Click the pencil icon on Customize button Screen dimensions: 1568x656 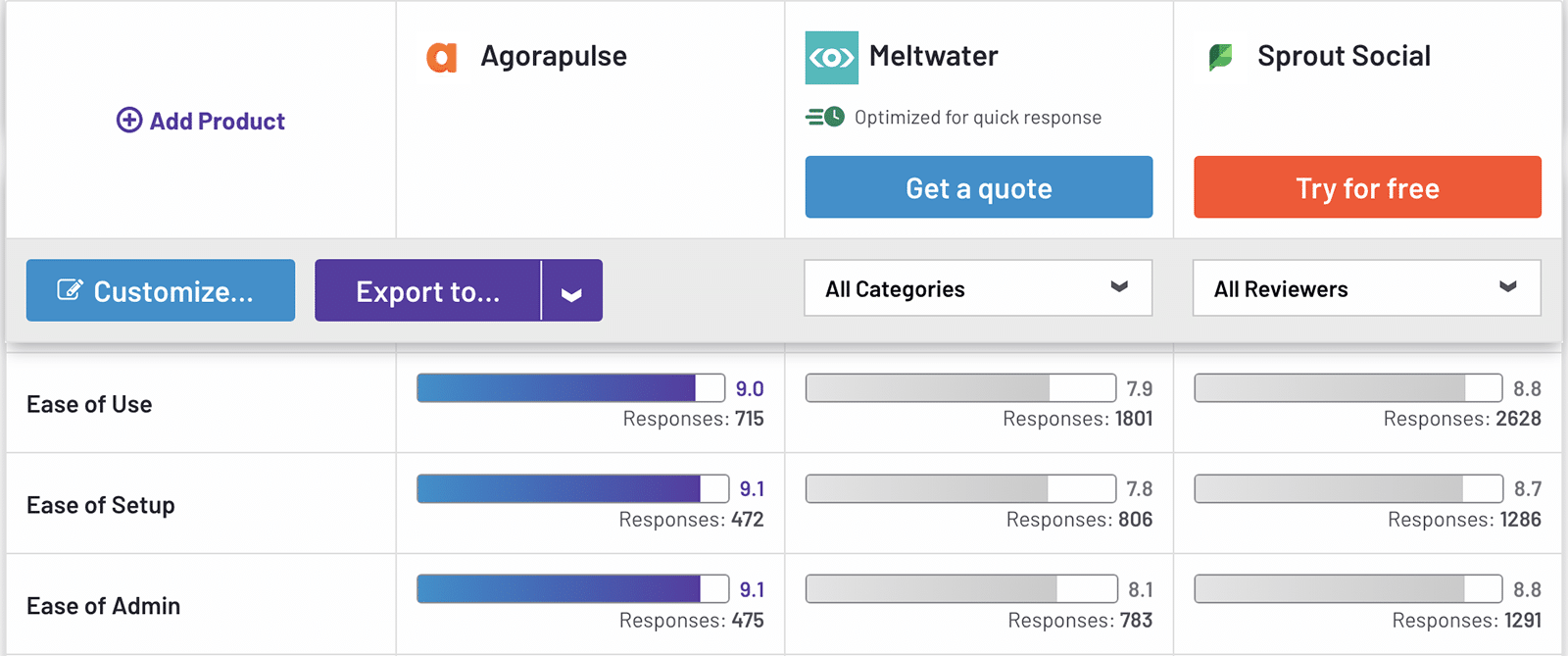tap(69, 290)
